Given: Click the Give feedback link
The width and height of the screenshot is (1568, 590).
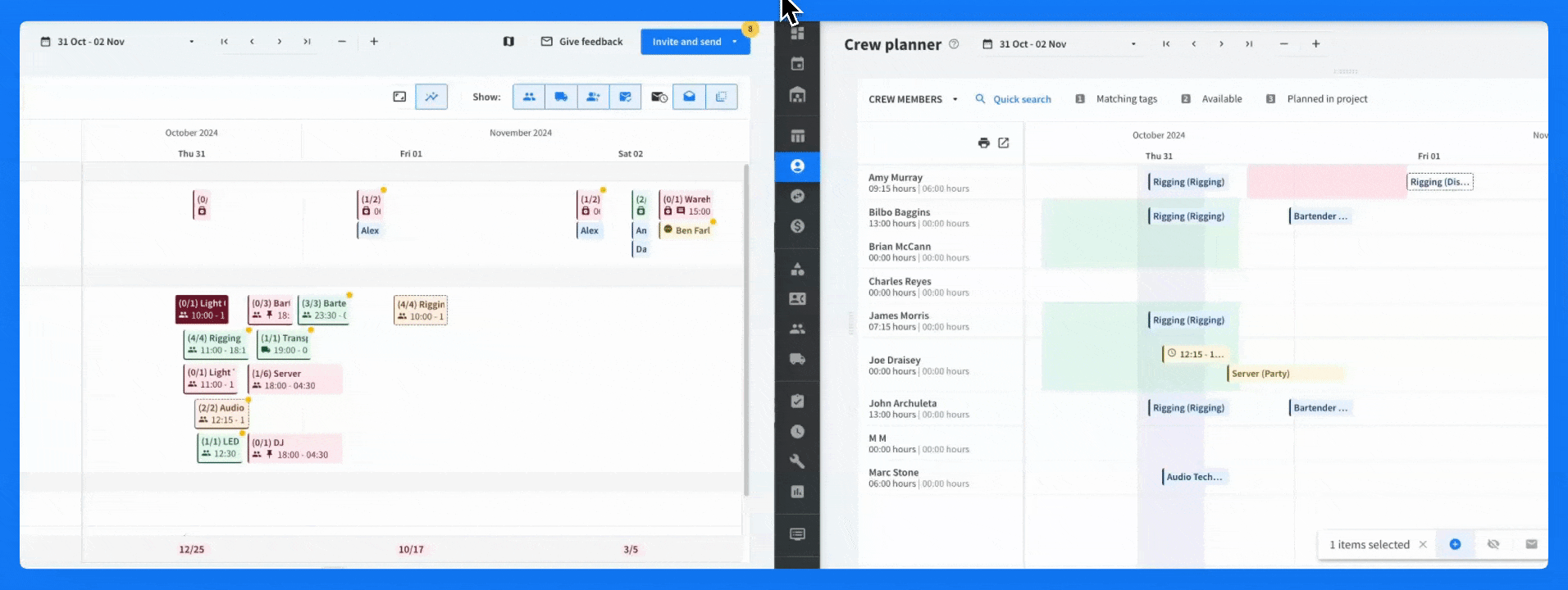Looking at the screenshot, I should point(581,42).
